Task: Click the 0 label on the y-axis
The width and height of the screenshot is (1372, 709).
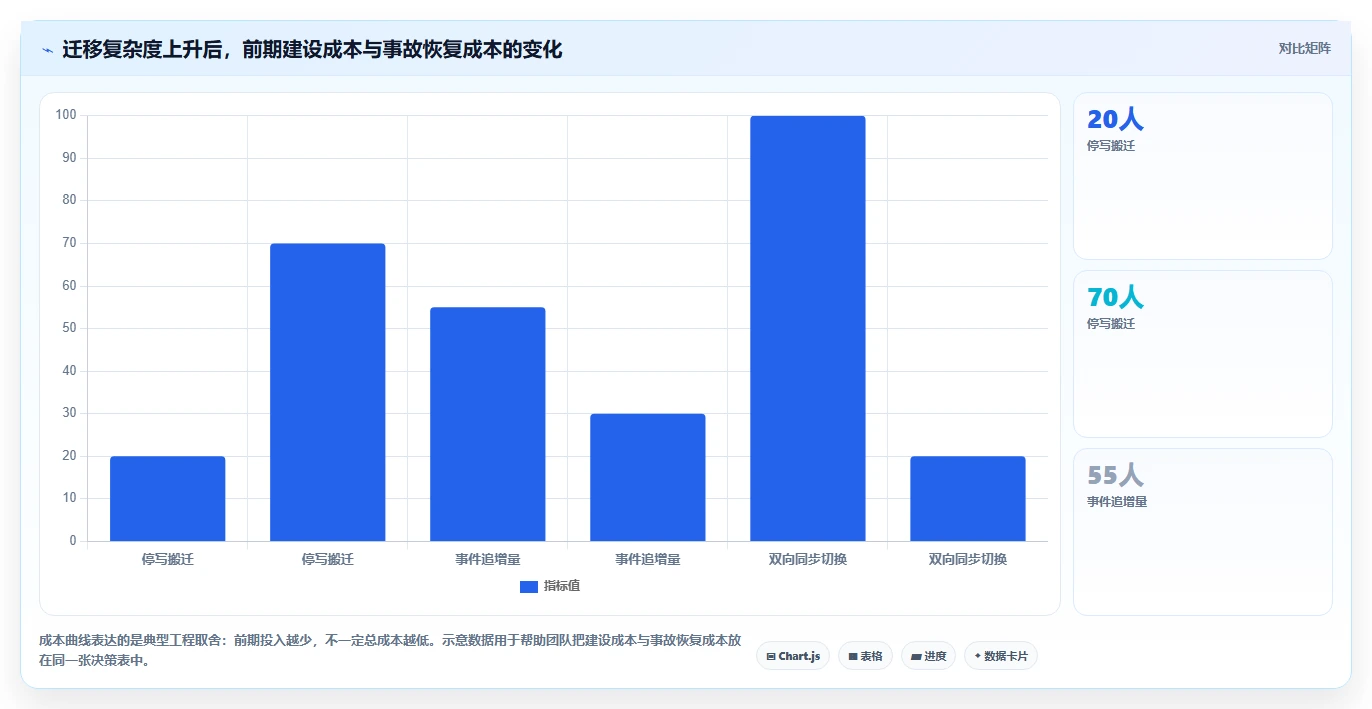Action: tap(73, 541)
